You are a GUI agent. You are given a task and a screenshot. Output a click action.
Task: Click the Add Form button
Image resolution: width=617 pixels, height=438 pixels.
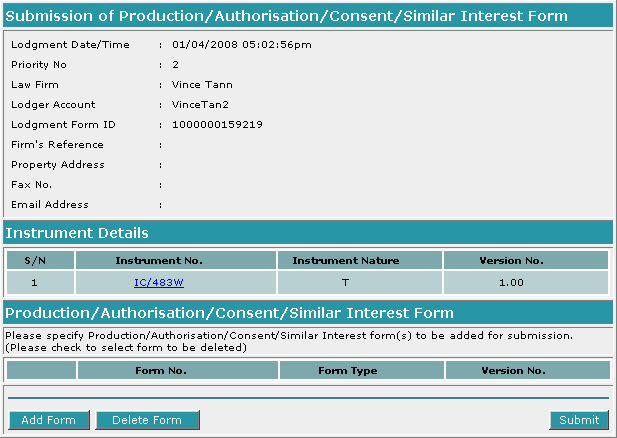[x=49, y=420]
